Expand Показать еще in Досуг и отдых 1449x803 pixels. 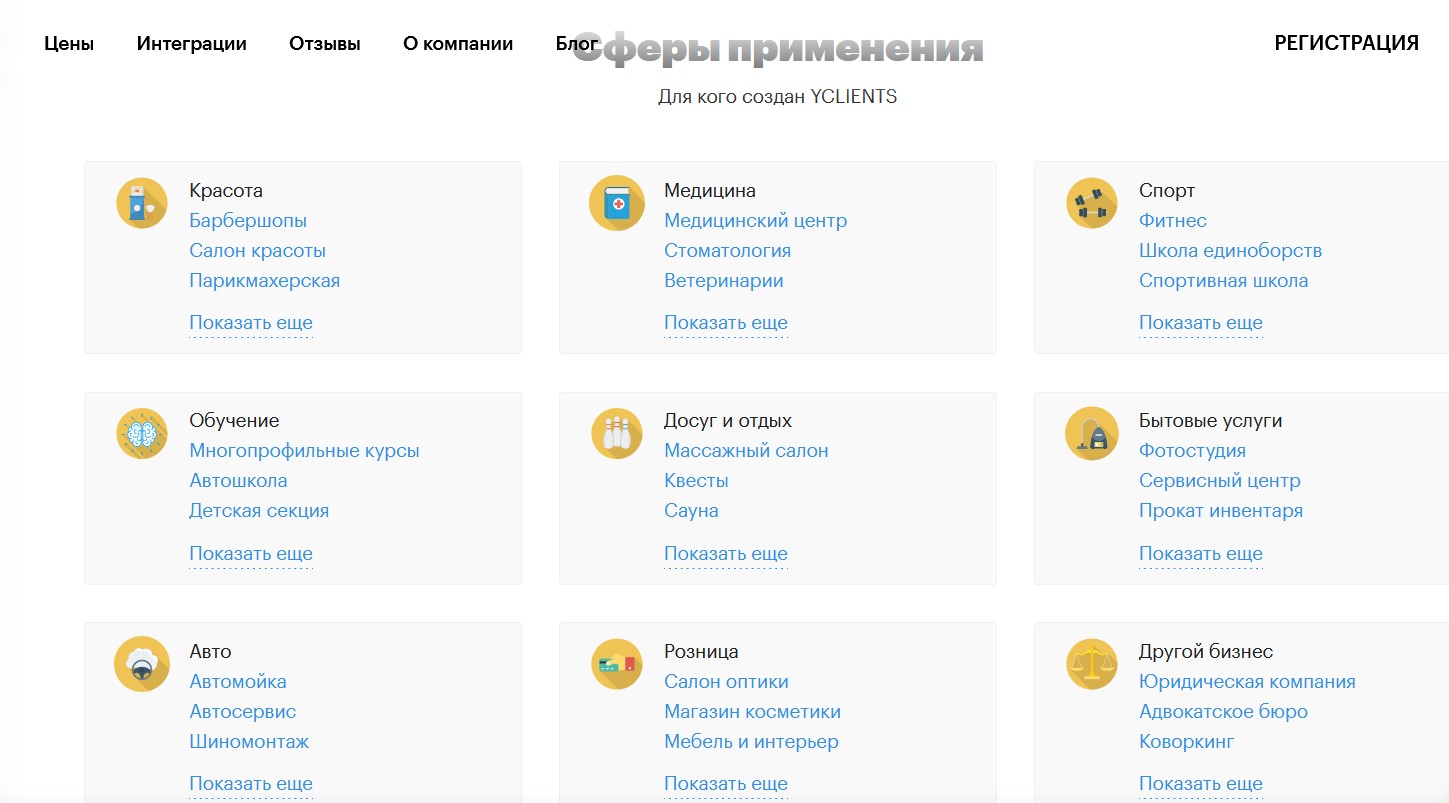726,554
